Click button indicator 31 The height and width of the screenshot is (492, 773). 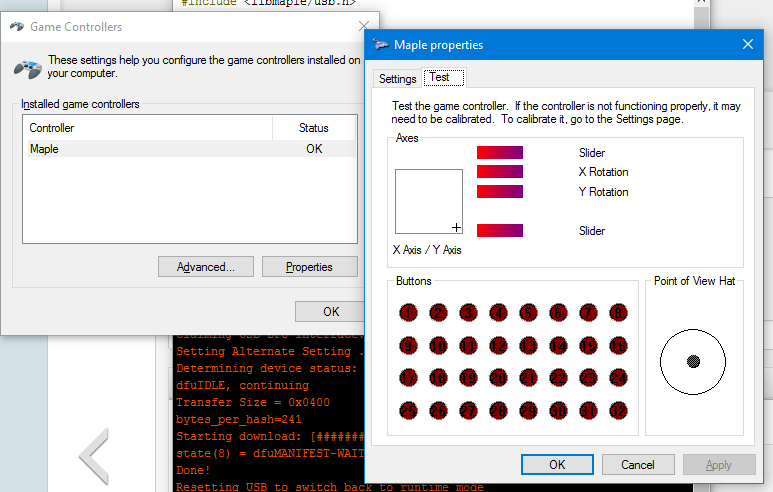tap(588, 411)
